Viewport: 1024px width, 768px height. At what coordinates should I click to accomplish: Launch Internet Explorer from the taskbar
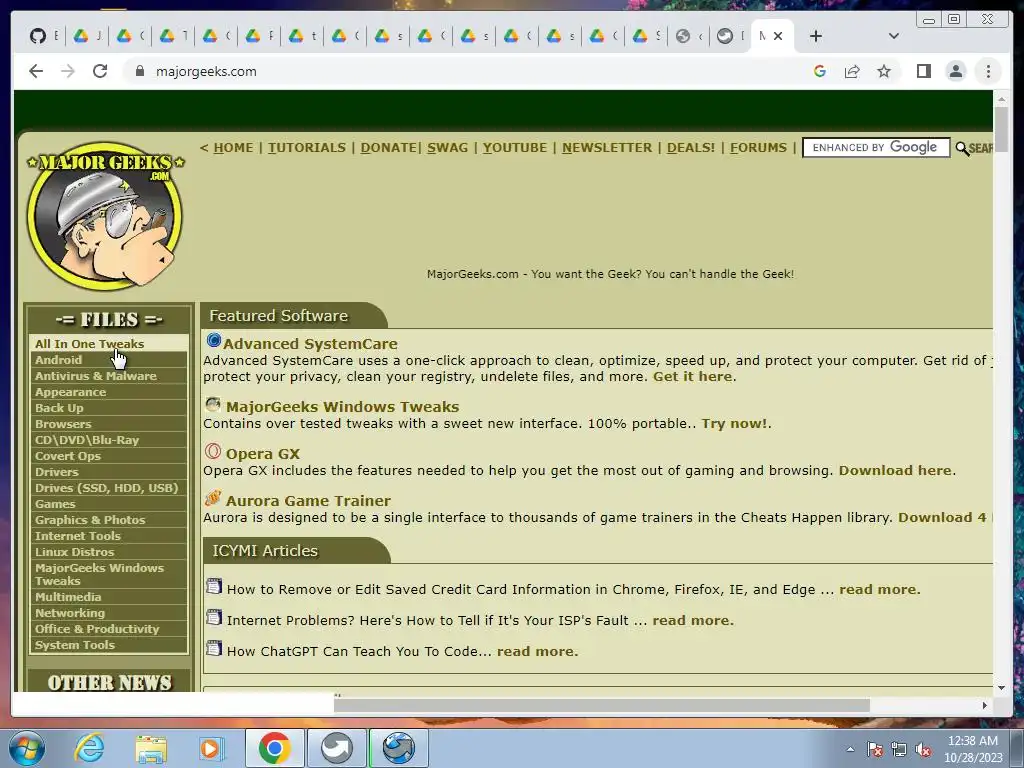click(x=89, y=748)
